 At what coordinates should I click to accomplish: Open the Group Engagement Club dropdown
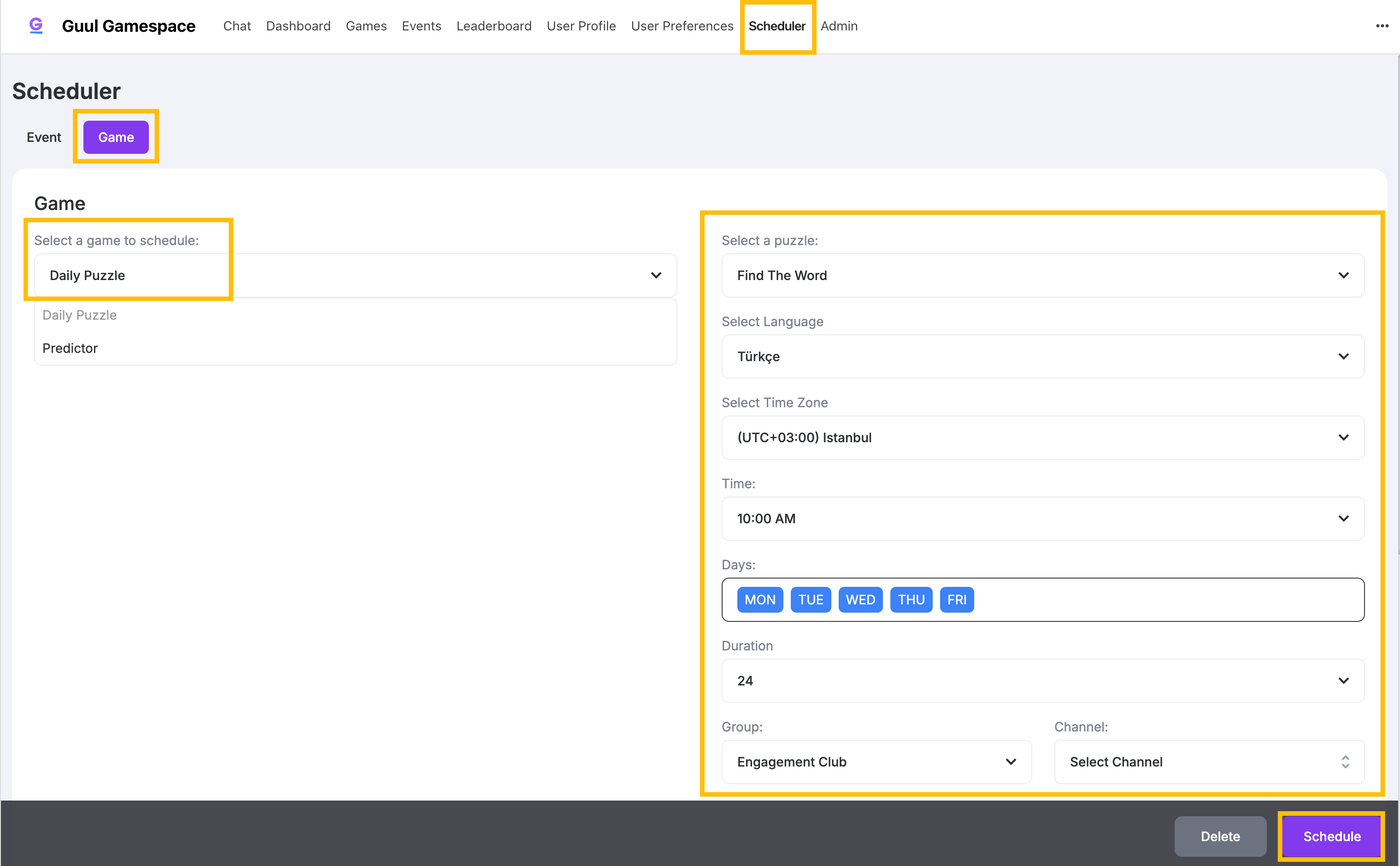tap(876, 762)
